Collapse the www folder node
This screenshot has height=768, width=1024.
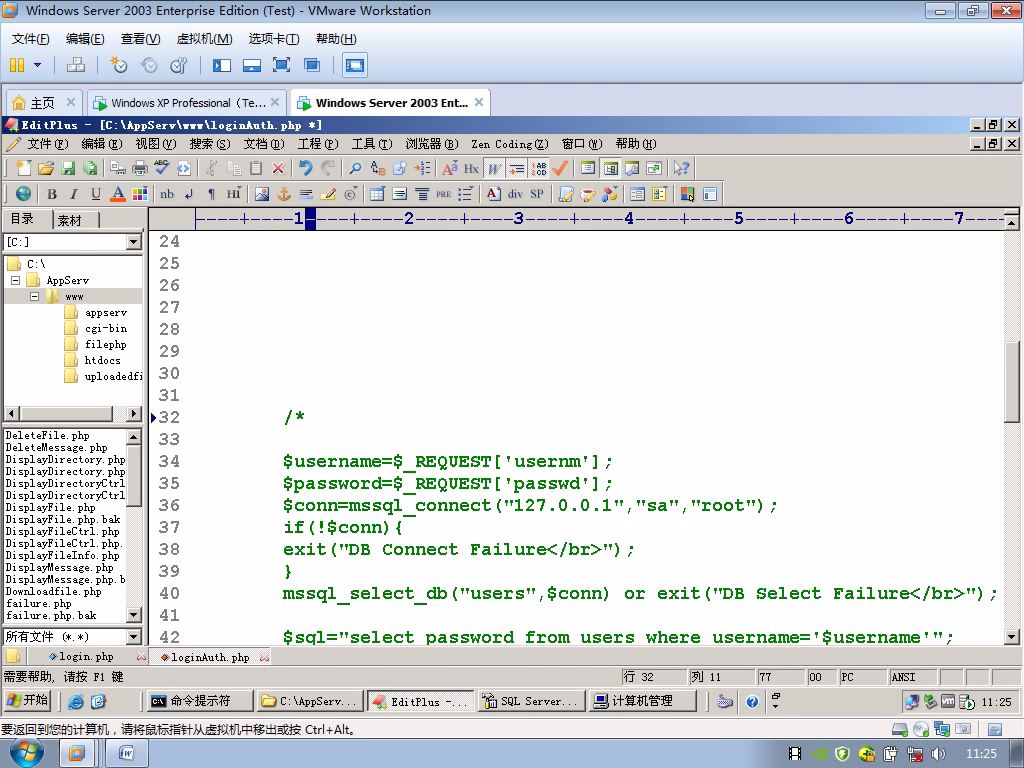[x=34, y=296]
